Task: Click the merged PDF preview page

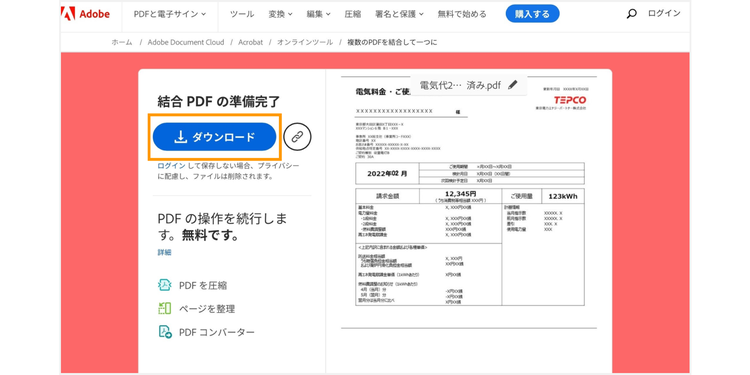Action: 469,202
